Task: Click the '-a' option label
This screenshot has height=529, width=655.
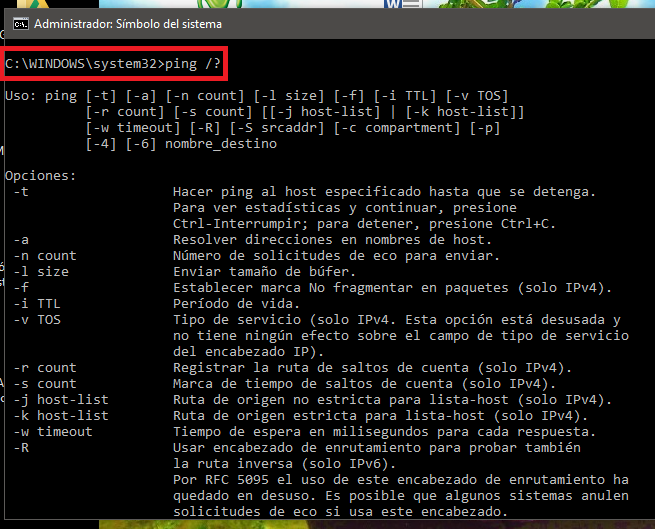Action: pos(21,240)
